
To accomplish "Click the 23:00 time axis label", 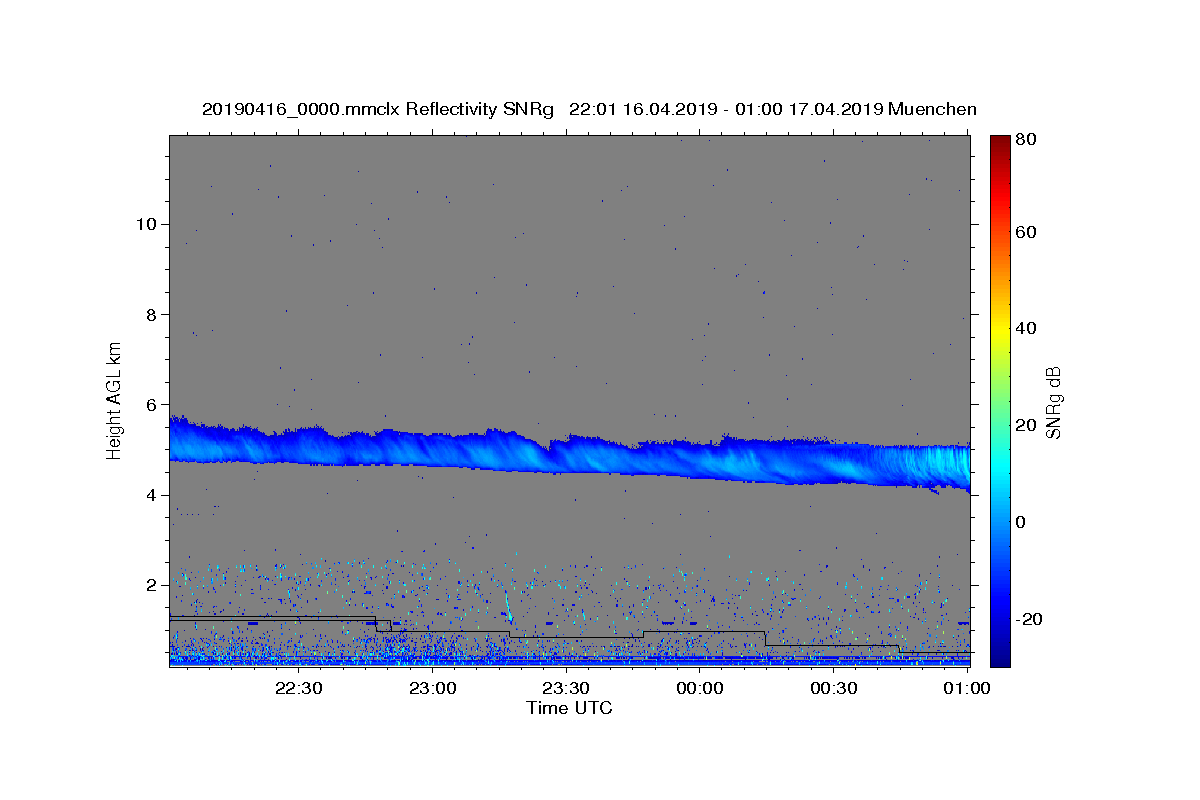I will pyautogui.click(x=433, y=688).
